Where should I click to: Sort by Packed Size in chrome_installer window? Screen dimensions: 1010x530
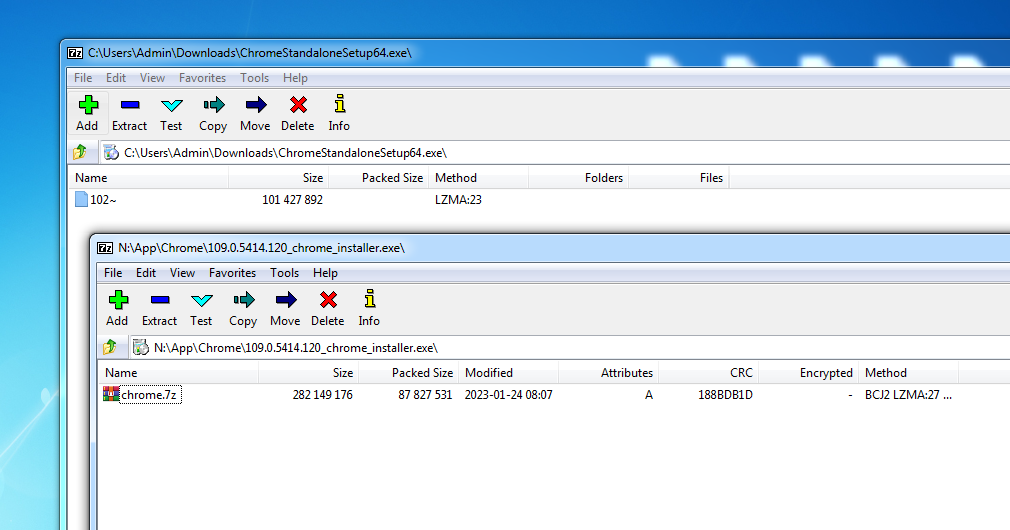pyautogui.click(x=408, y=373)
